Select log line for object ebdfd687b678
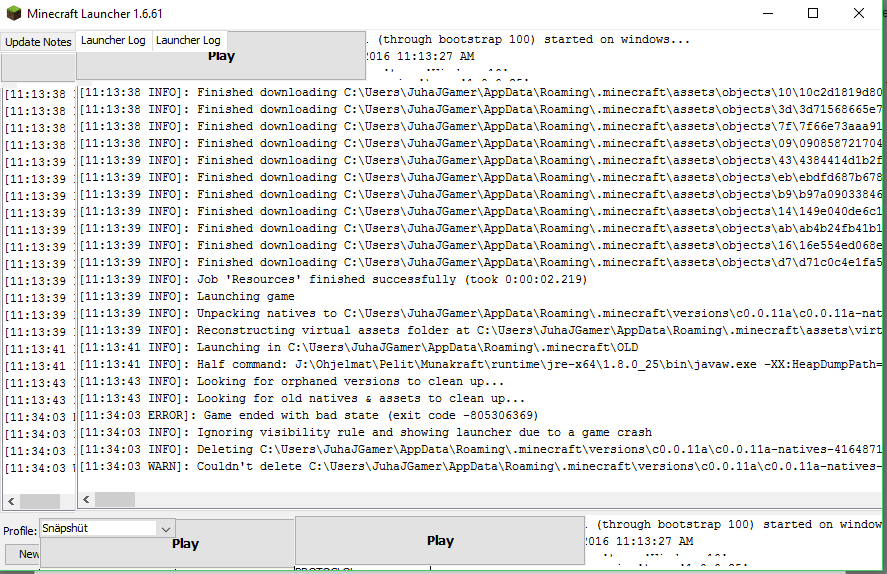887x574 pixels. coord(480,177)
